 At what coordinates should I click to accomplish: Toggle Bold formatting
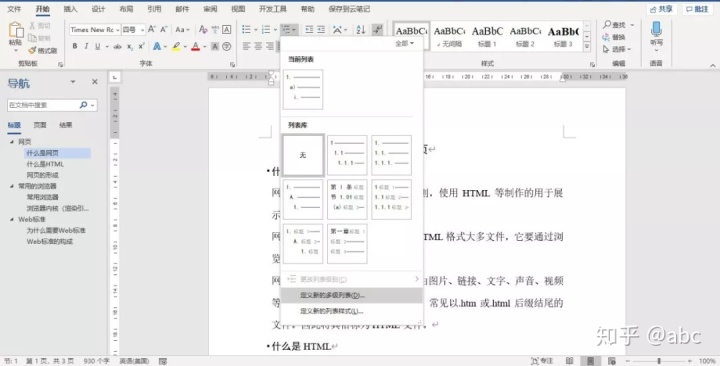[x=74, y=46]
